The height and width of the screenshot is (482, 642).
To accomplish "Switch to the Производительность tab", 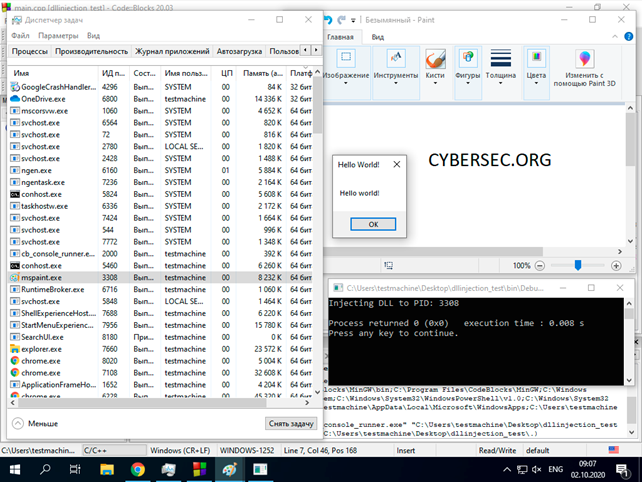I will coord(91,51).
